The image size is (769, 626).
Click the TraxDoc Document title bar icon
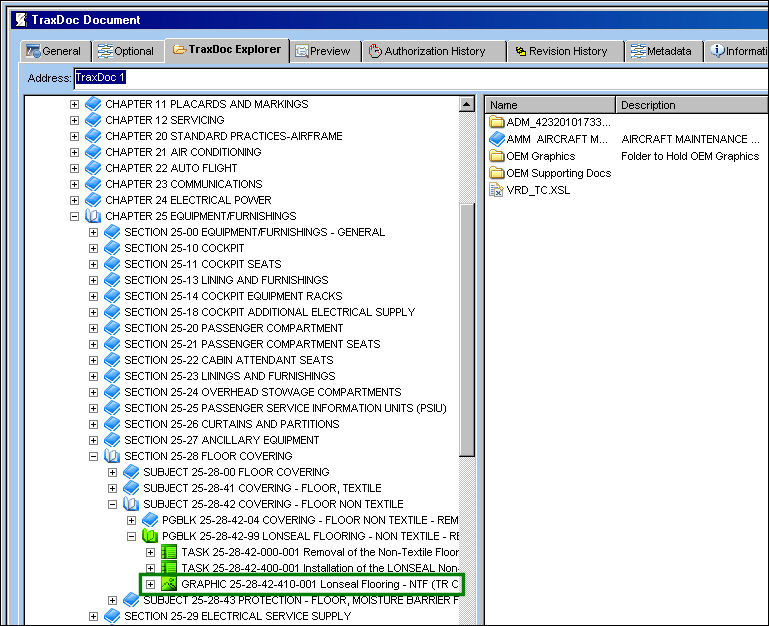[21, 20]
